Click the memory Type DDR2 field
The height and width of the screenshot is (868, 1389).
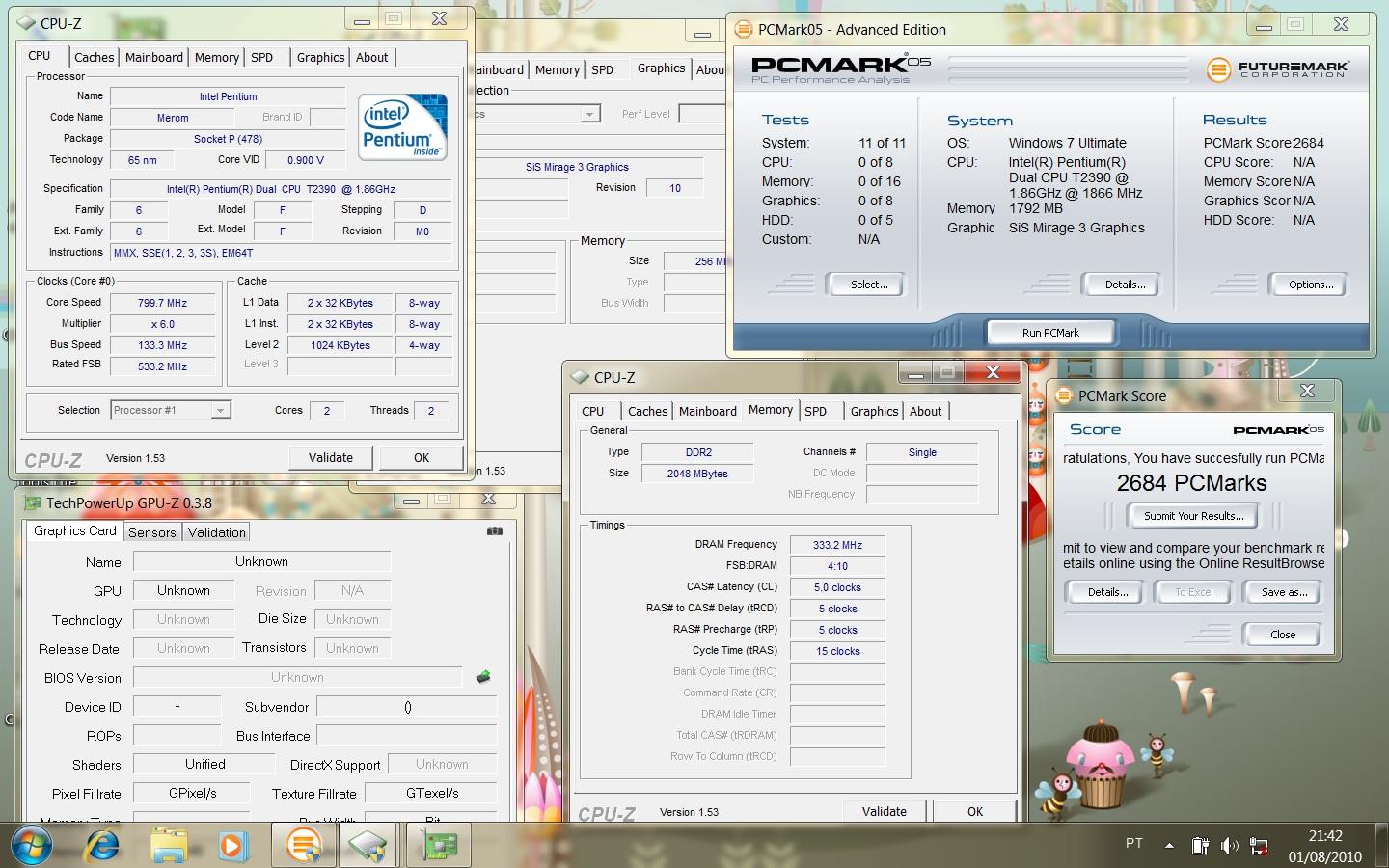pyautogui.click(x=698, y=452)
